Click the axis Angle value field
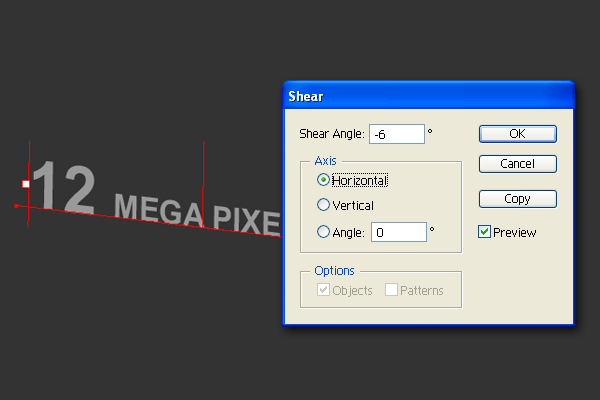 point(399,232)
